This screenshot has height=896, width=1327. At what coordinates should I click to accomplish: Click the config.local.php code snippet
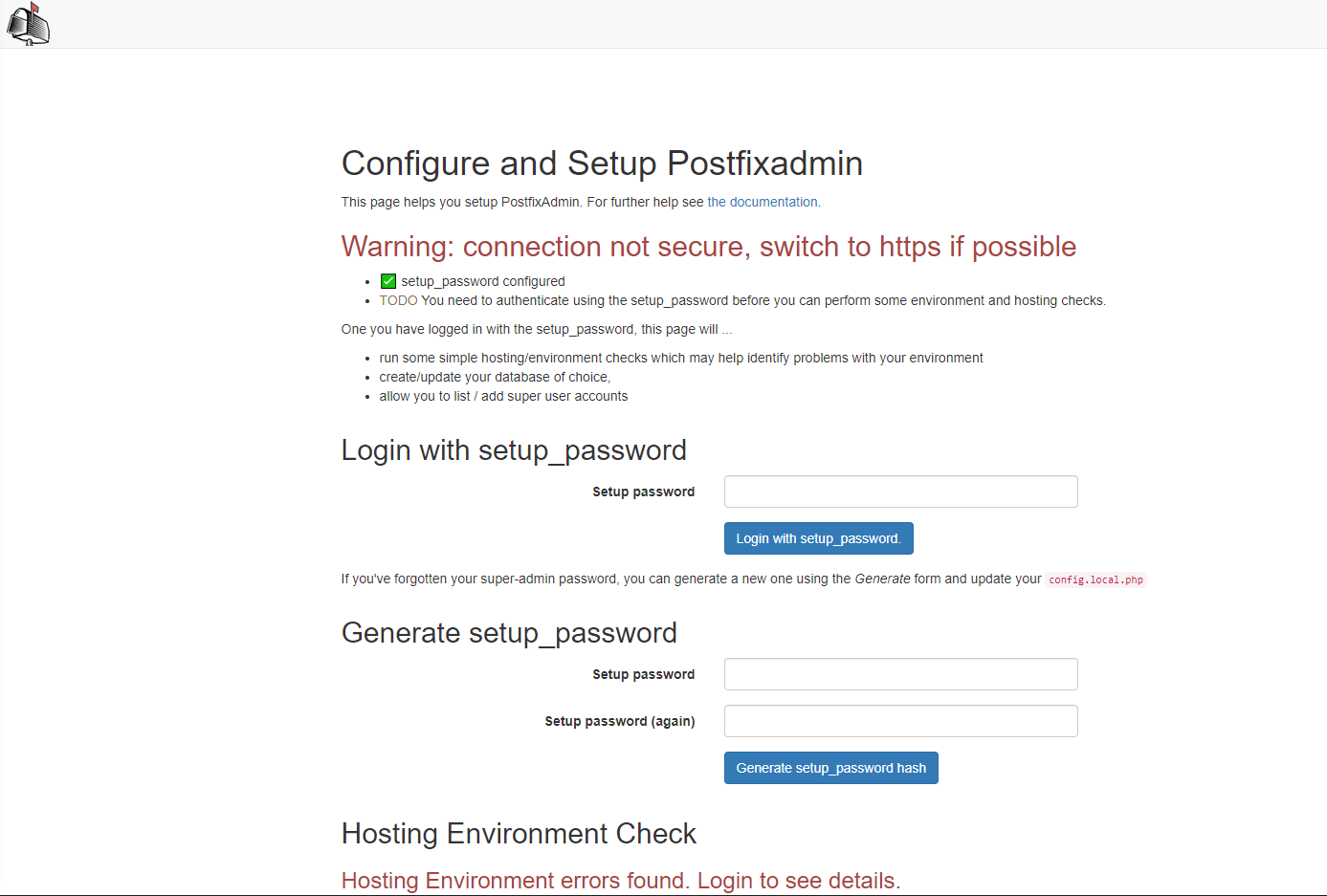(1095, 579)
